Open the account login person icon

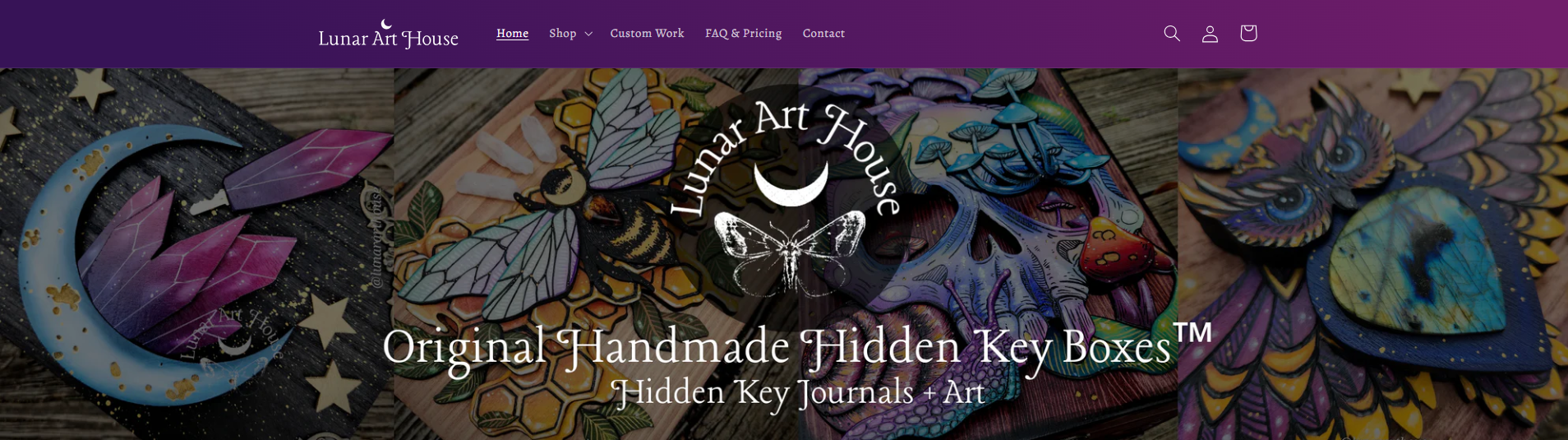pos(1210,33)
